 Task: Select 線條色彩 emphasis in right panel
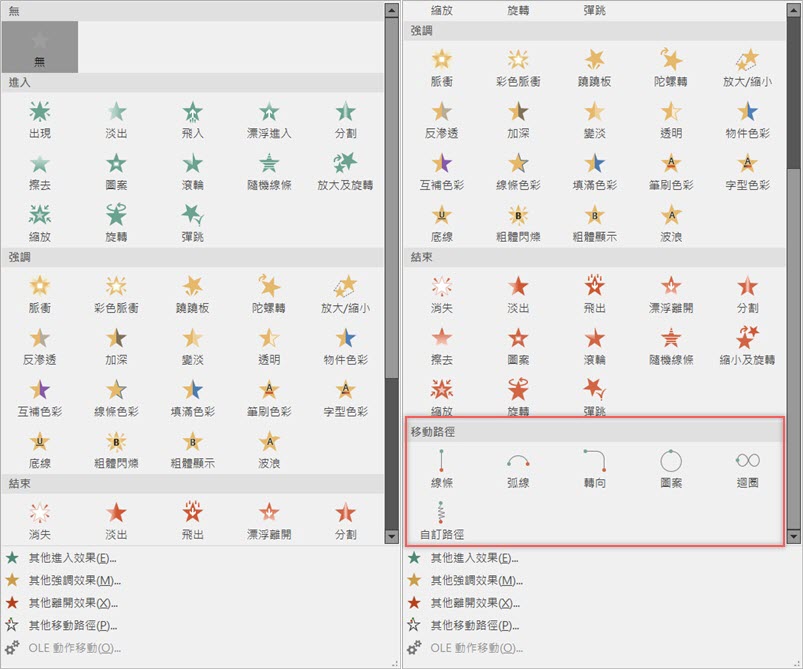coord(518,172)
